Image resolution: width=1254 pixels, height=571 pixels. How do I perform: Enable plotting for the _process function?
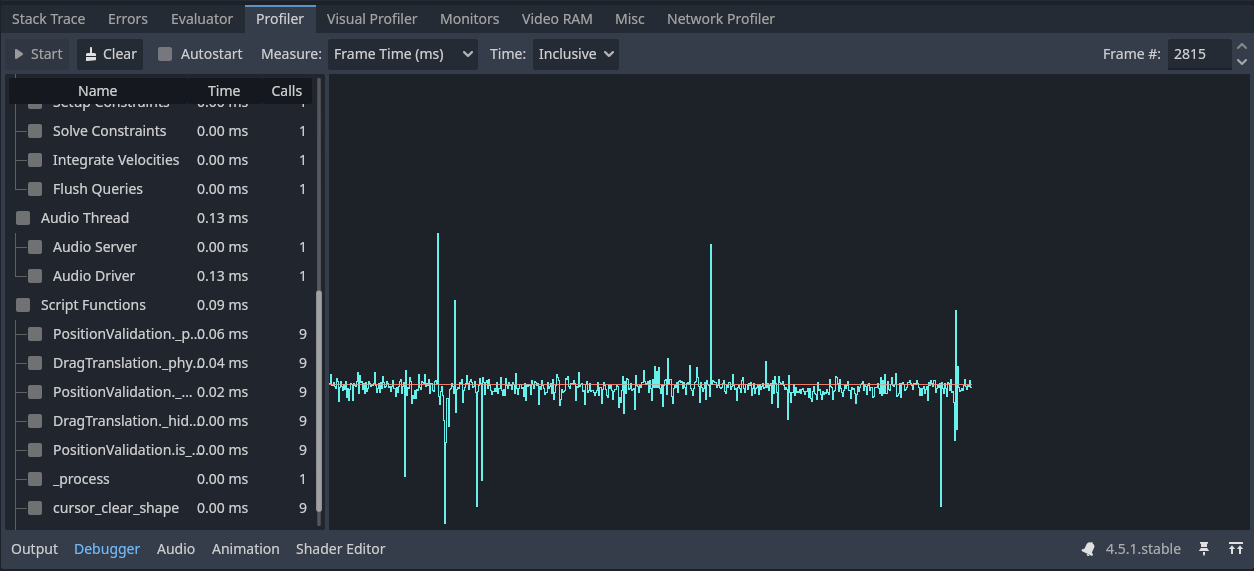(x=35, y=479)
